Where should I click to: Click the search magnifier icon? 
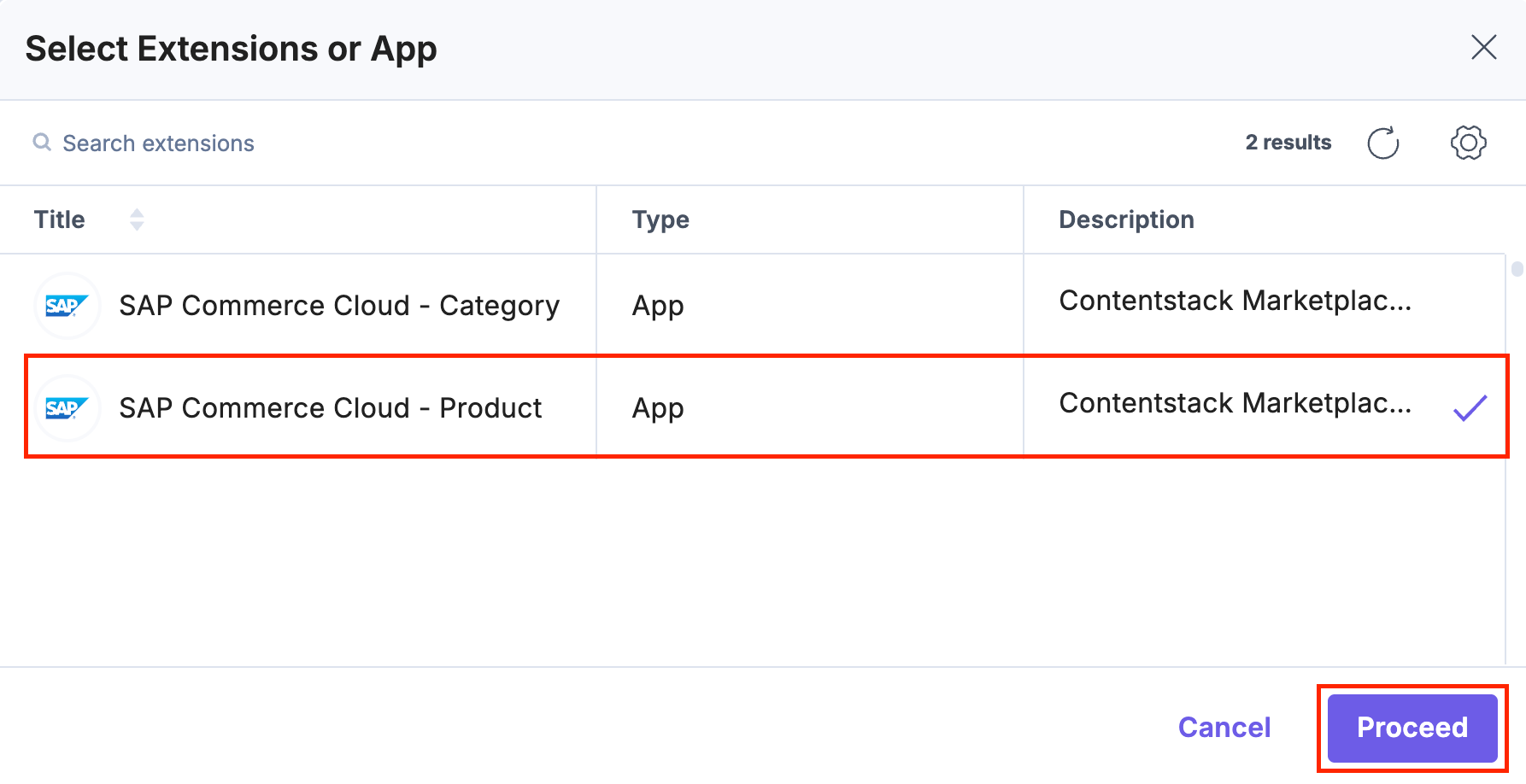coord(42,142)
